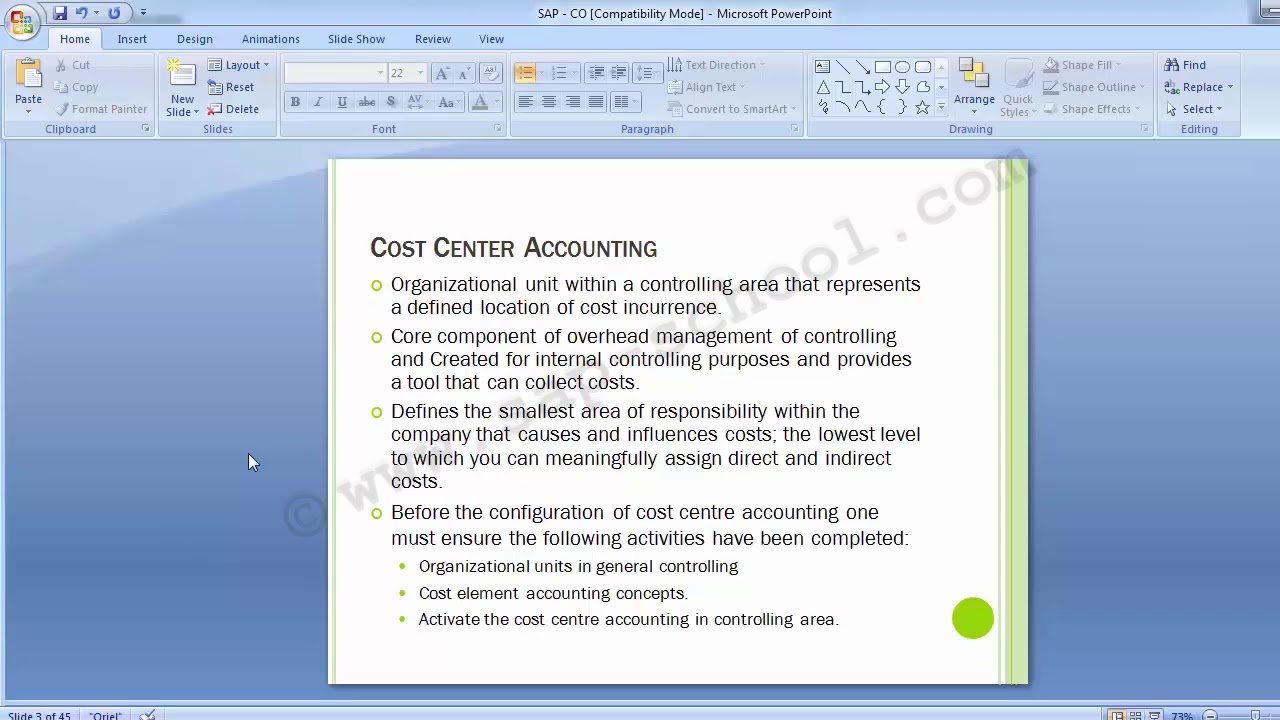Increase font size with Grow Font
This screenshot has height=720, width=1280.
[x=443, y=73]
